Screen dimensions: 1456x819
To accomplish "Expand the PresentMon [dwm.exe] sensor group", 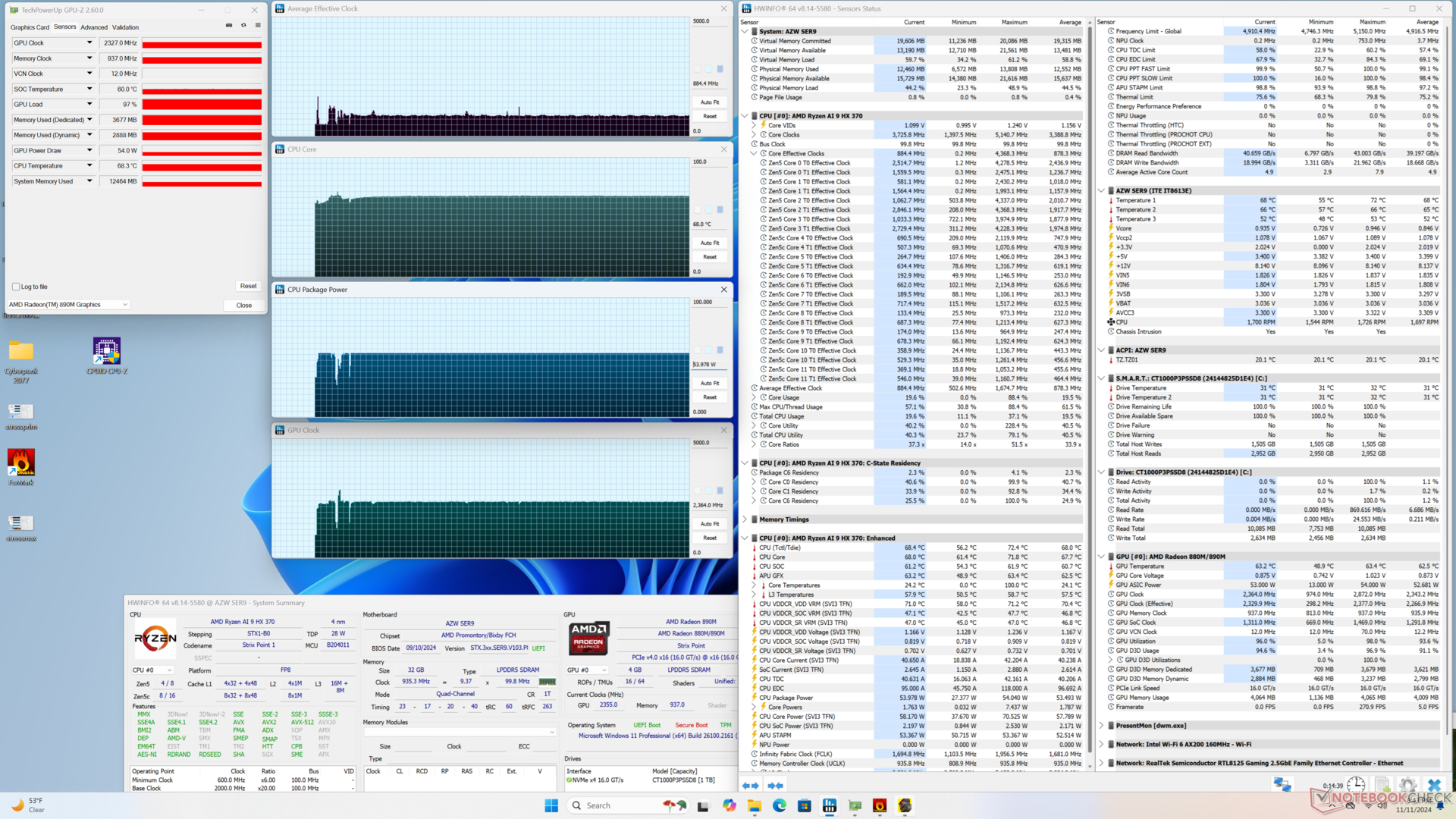I will coord(1101,726).
